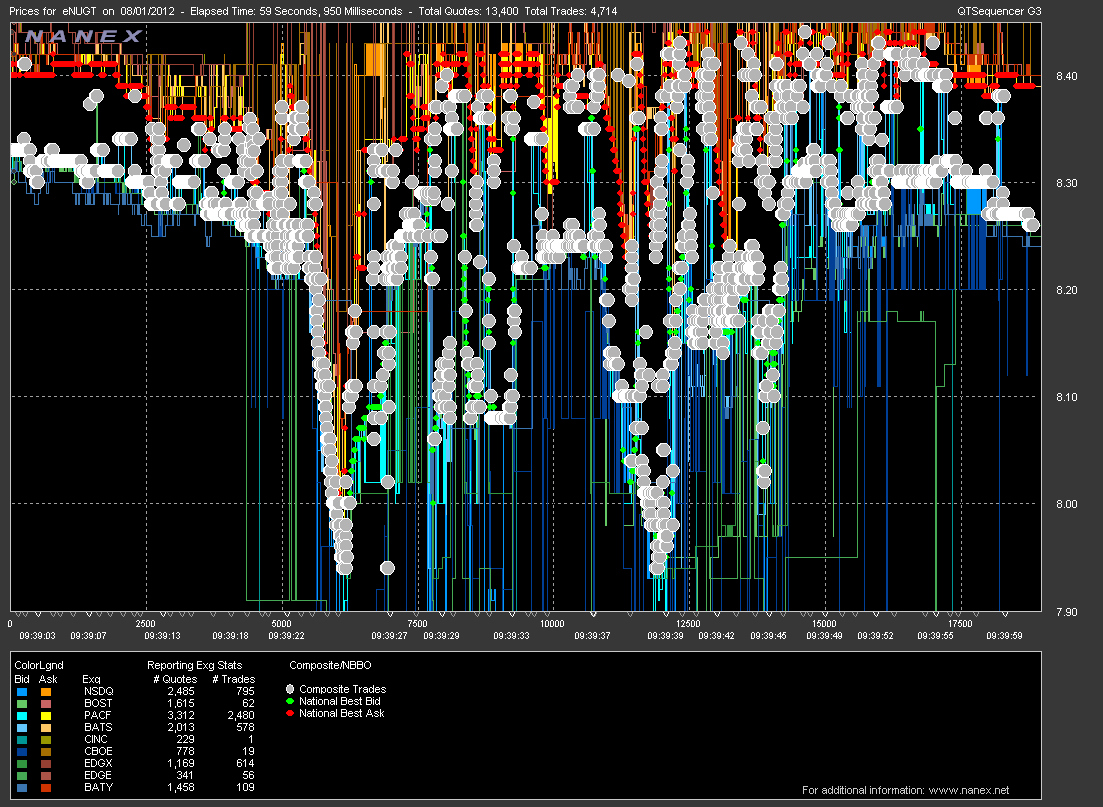Select EDGX trade count 614

(246, 763)
